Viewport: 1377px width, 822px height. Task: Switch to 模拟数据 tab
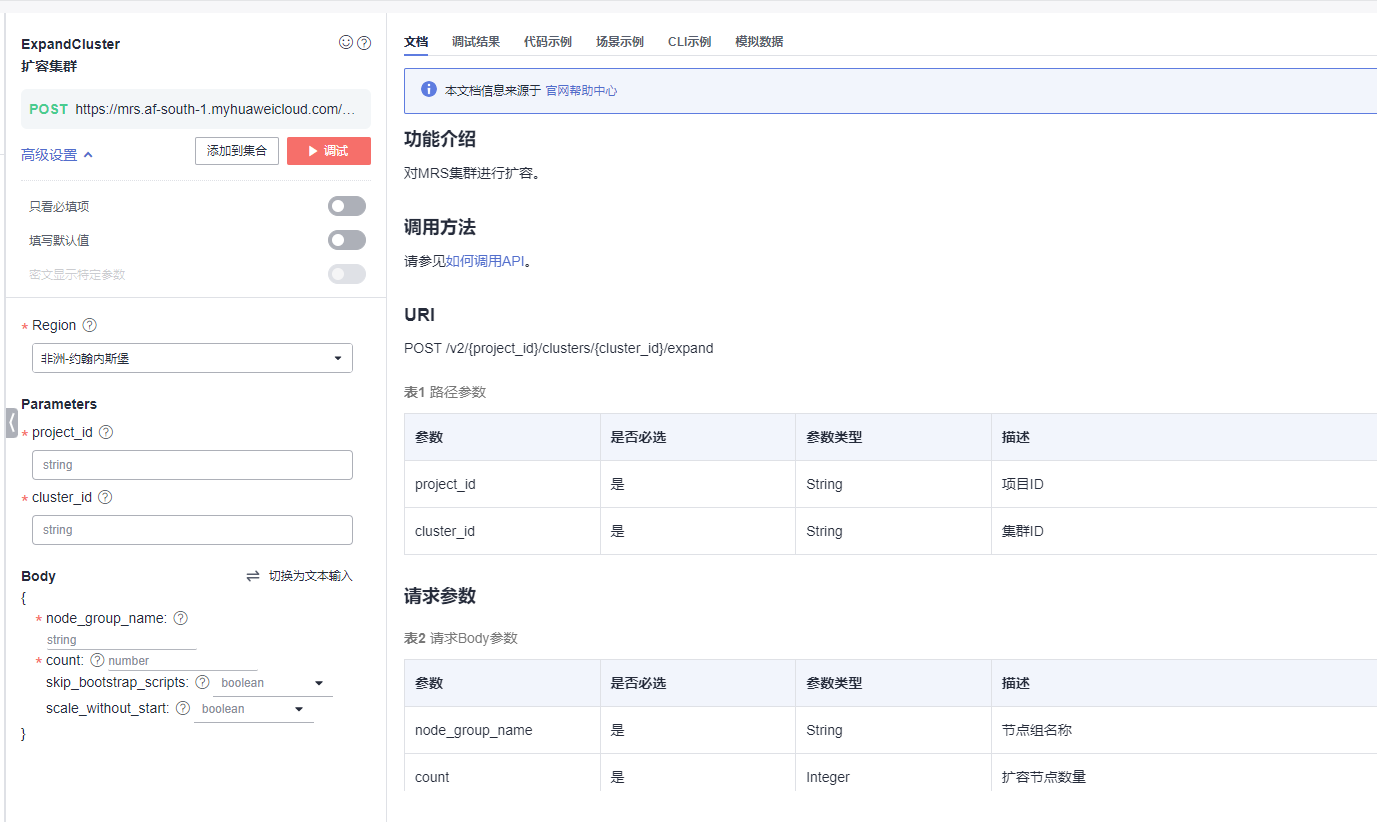(x=759, y=42)
